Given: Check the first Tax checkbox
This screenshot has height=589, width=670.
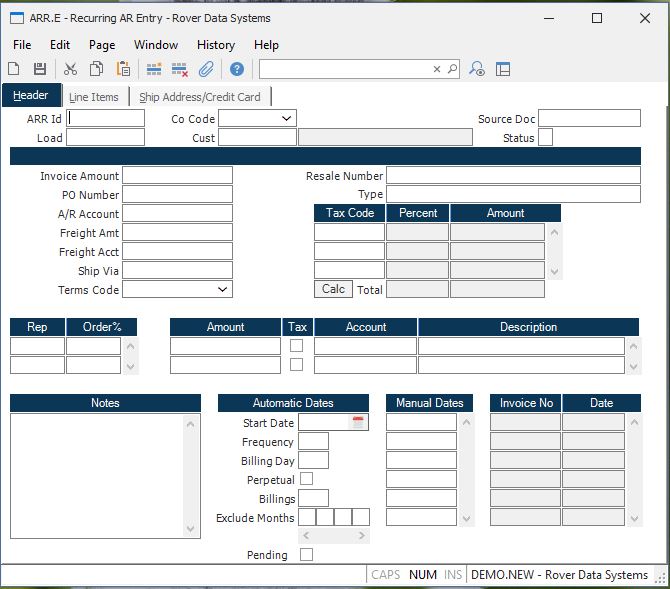Looking at the screenshot, I should click(296, 346).
